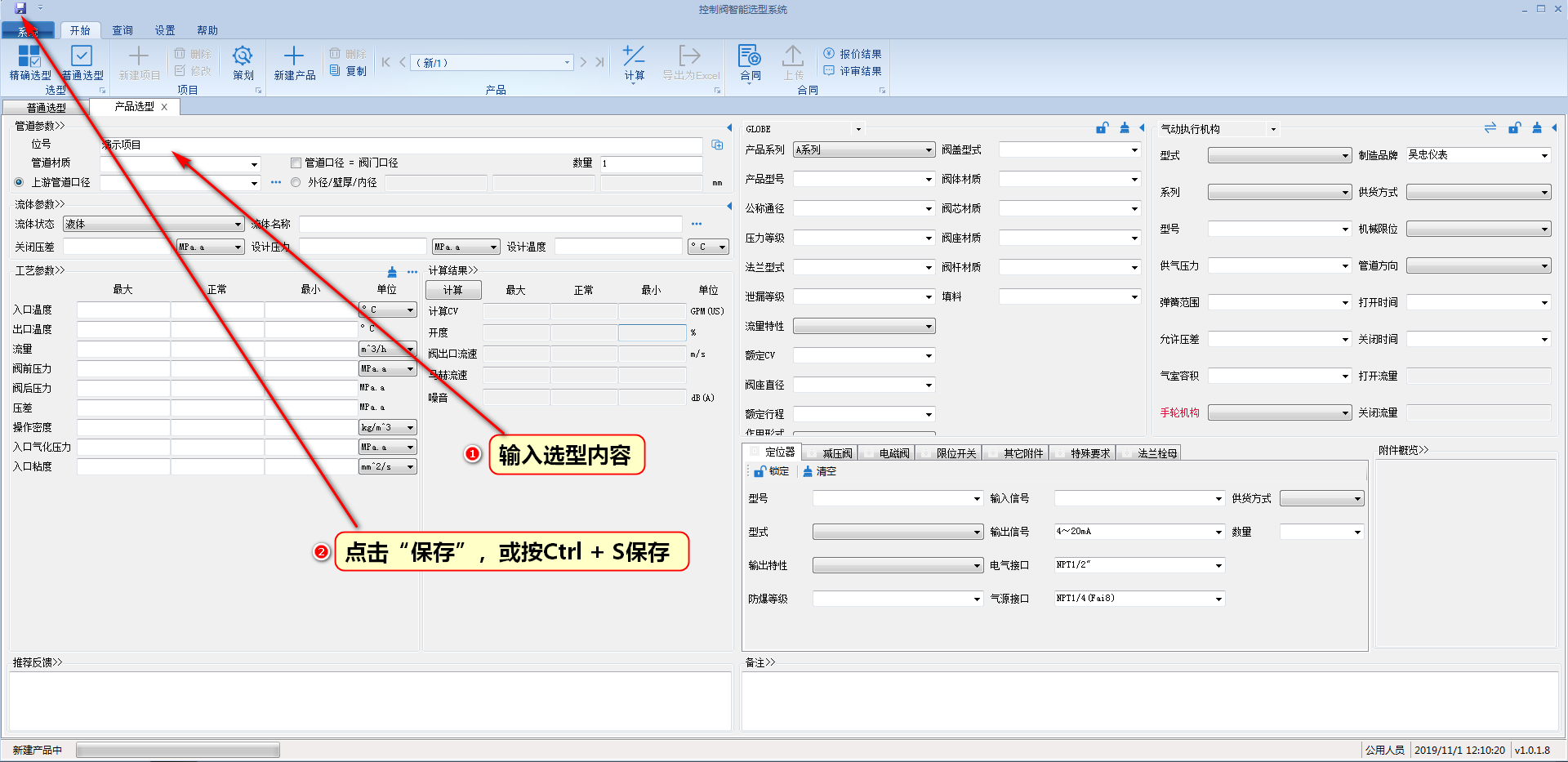Viewport: 1568px width, 762px height.
Task: Click the 普通选型 ribbon icon
Action: tap(82, 57)
